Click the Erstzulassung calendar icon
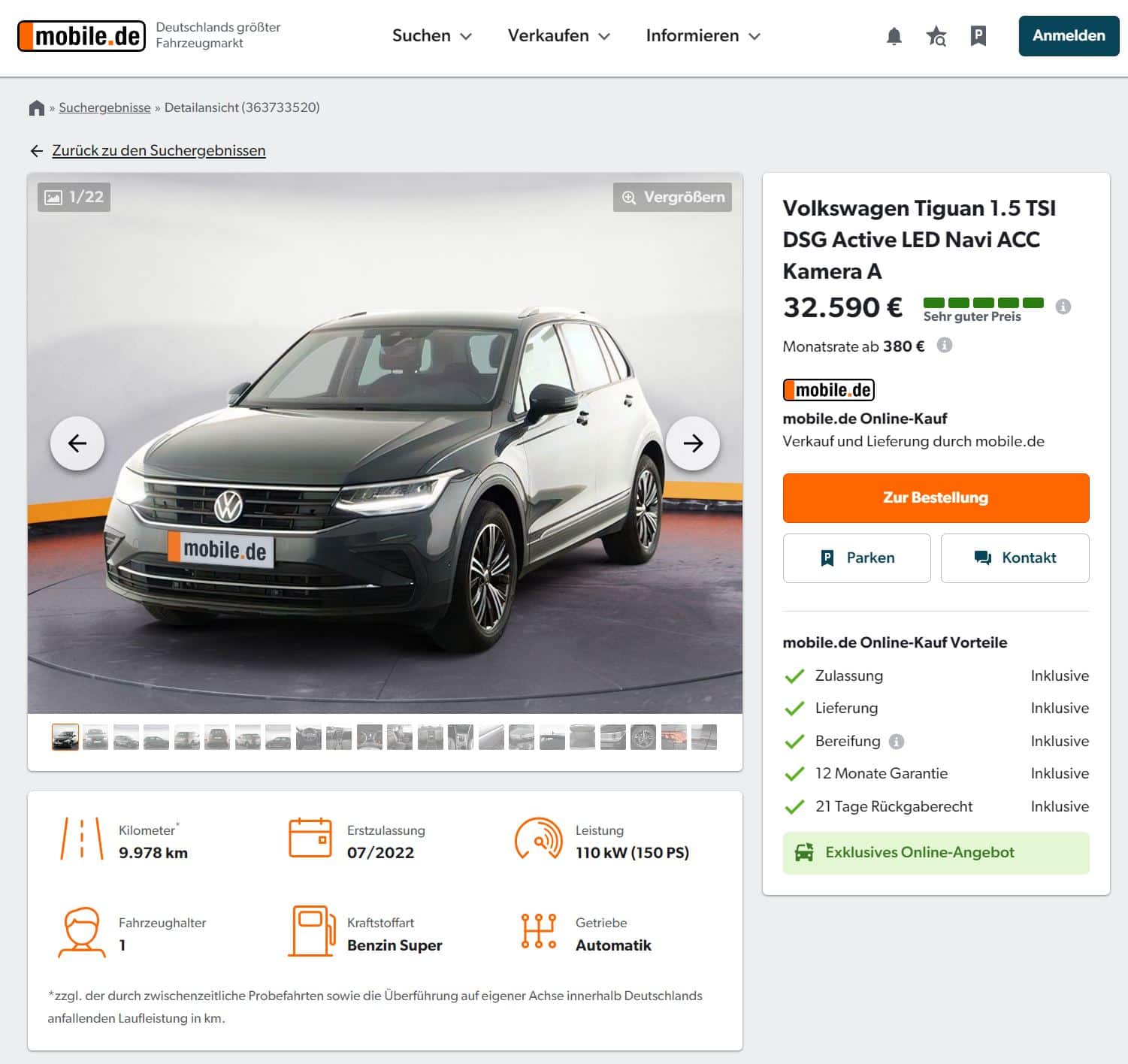Viewport: 1128px width, 1064px height. 310,839
